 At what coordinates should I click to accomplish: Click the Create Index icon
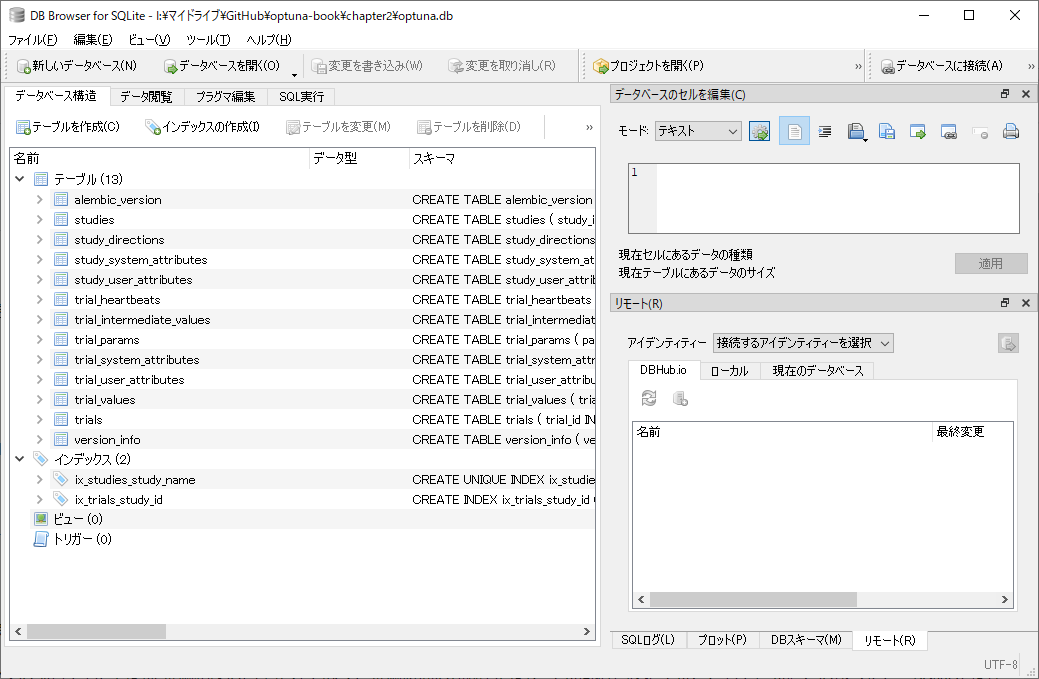tap(153, 127)
